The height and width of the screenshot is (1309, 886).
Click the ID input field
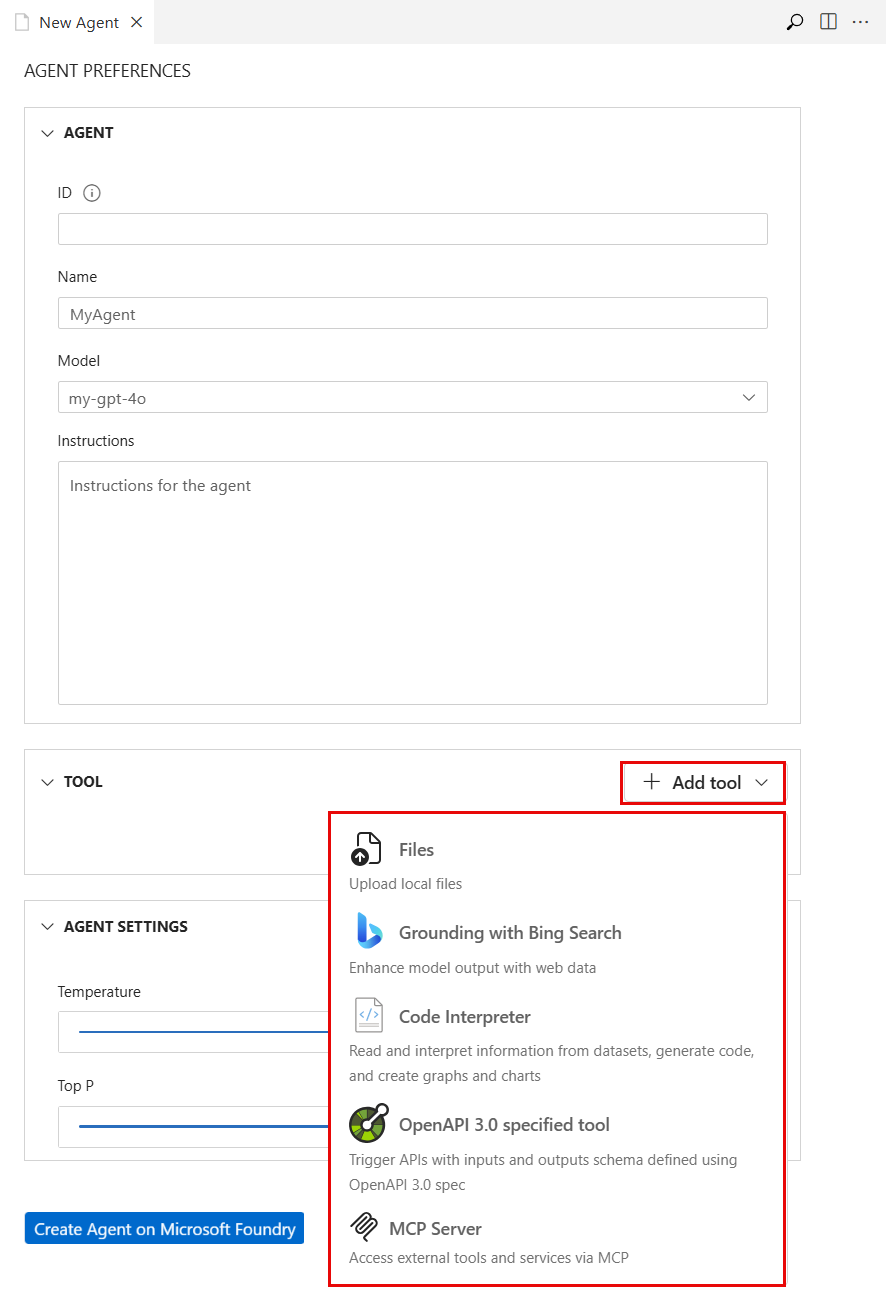412,229
